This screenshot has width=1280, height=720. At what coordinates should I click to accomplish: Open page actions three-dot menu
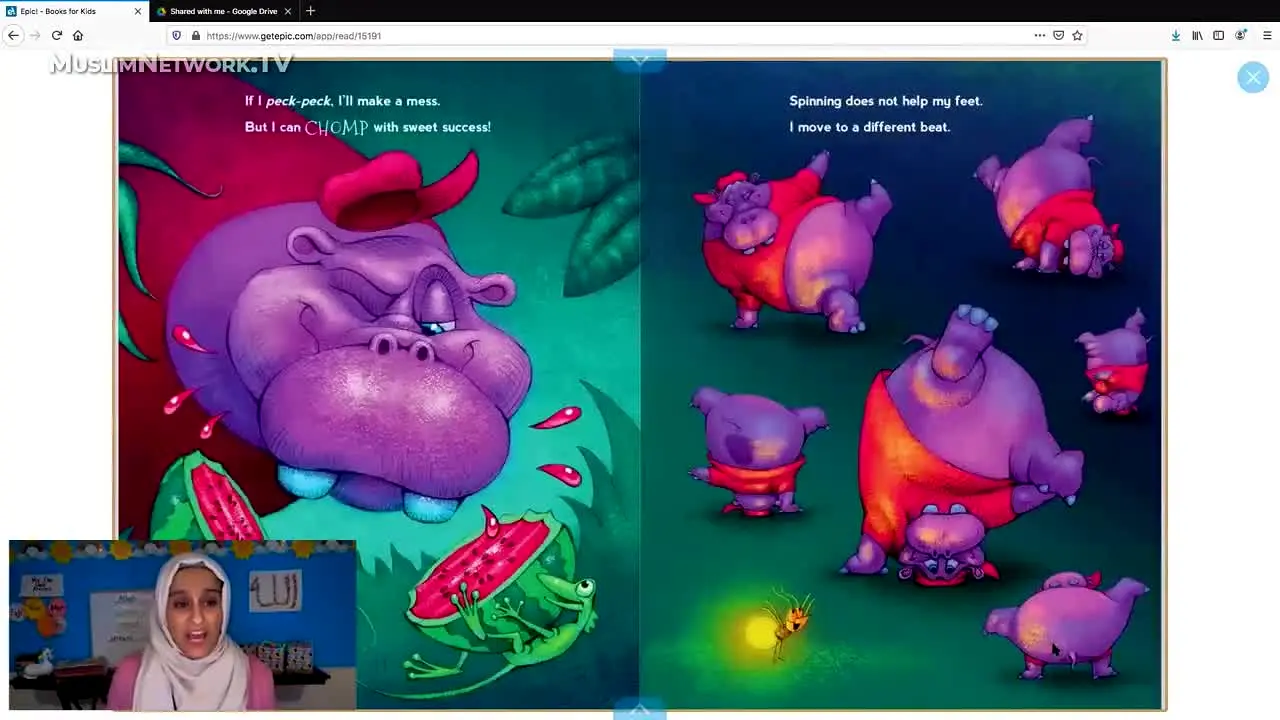pos(1040,35)
